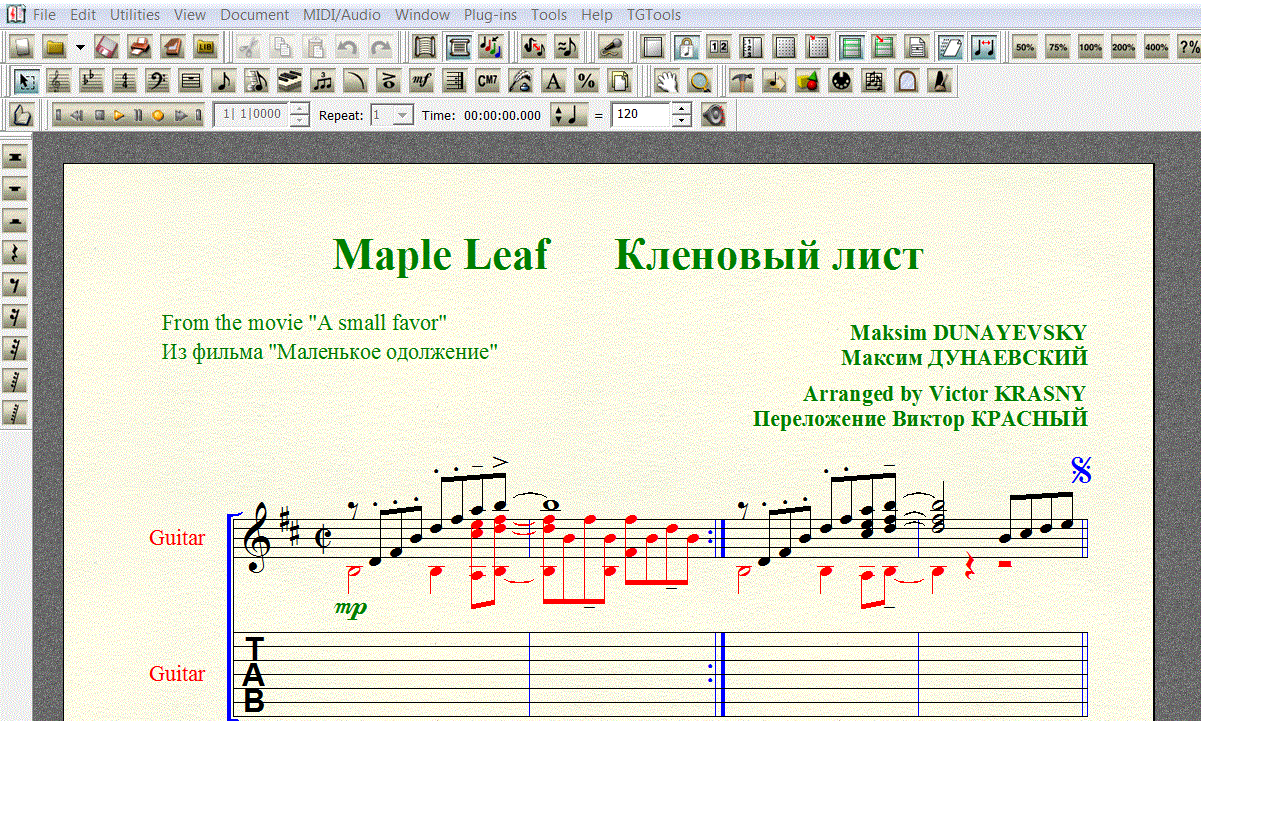Select the Graphics shapes tool
Viewport: 1274px width, 817px height.
pyautogui.click(x=807, y=81)
